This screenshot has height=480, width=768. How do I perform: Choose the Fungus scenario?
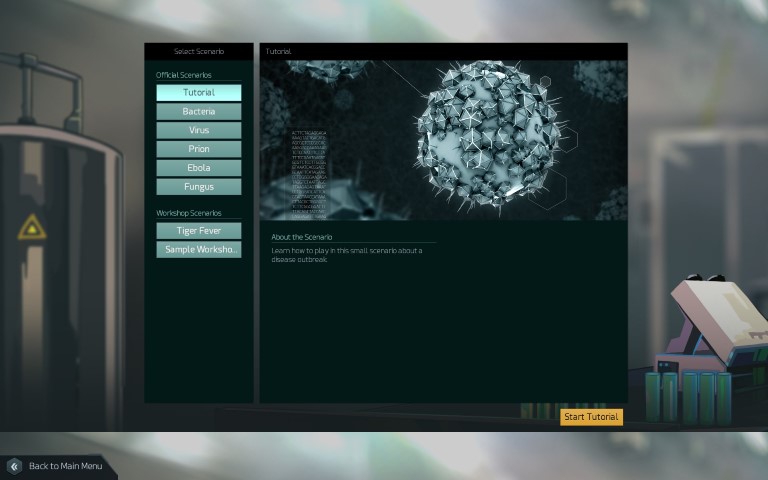[x=198, y=187]
